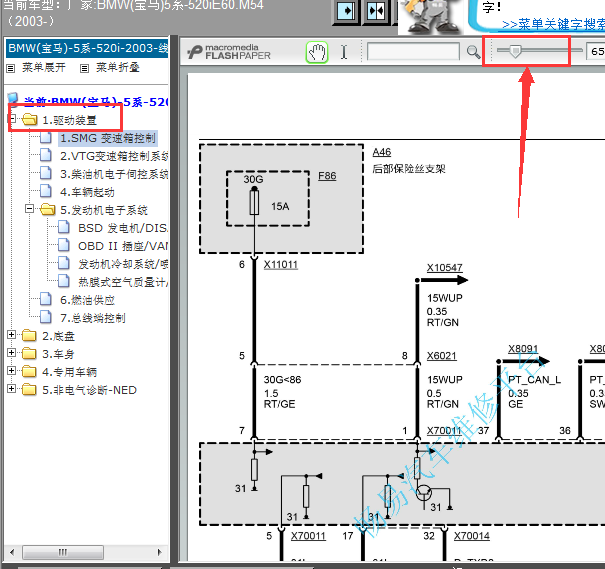Select the text selection cursor tool
The width and height of the screenshot is (605, 569).
(x=343, y=52)
